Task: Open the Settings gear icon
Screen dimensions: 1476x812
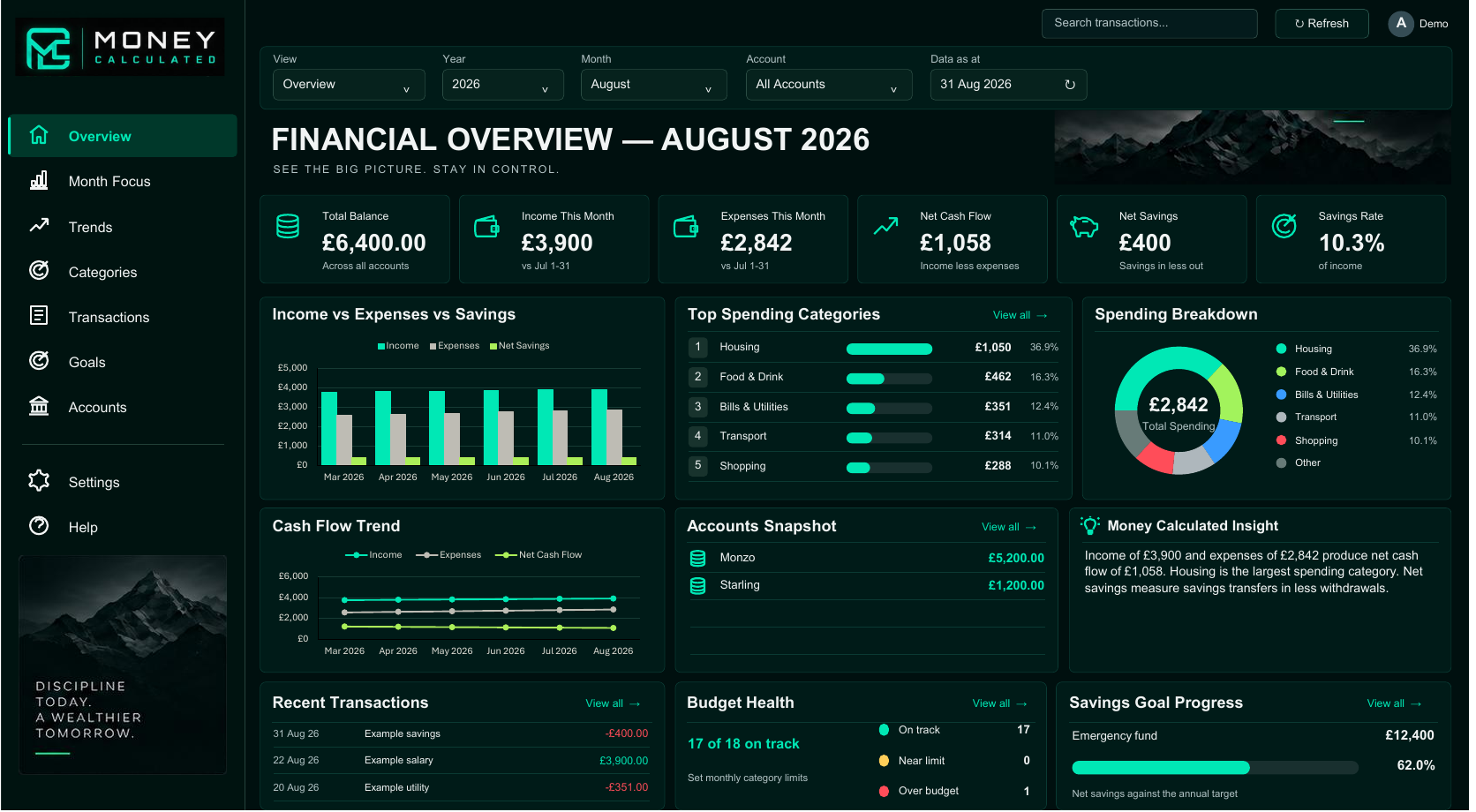Action: pyautogui.click(x=39, y=480)
